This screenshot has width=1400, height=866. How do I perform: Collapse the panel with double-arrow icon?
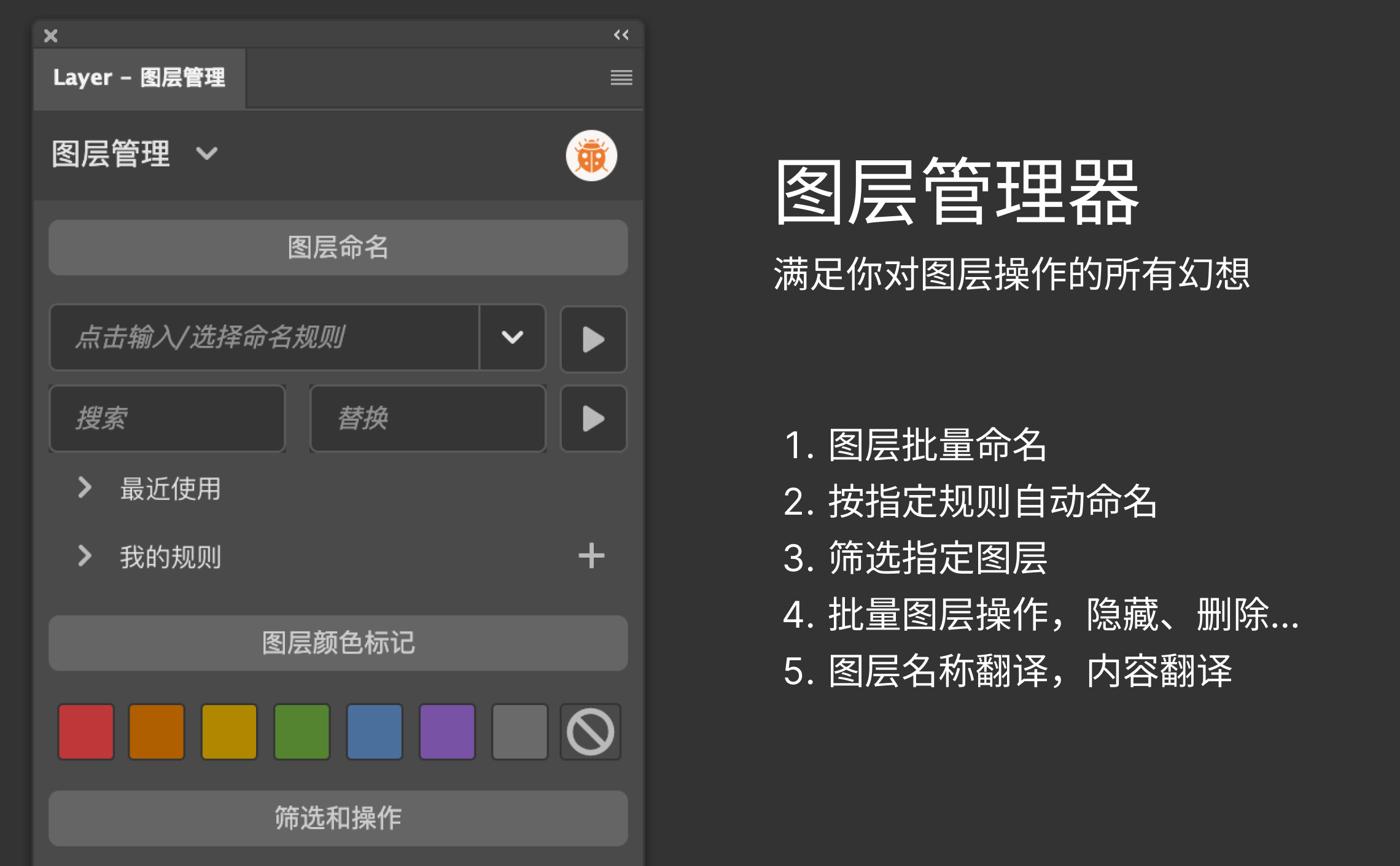(x=621, y=35)
